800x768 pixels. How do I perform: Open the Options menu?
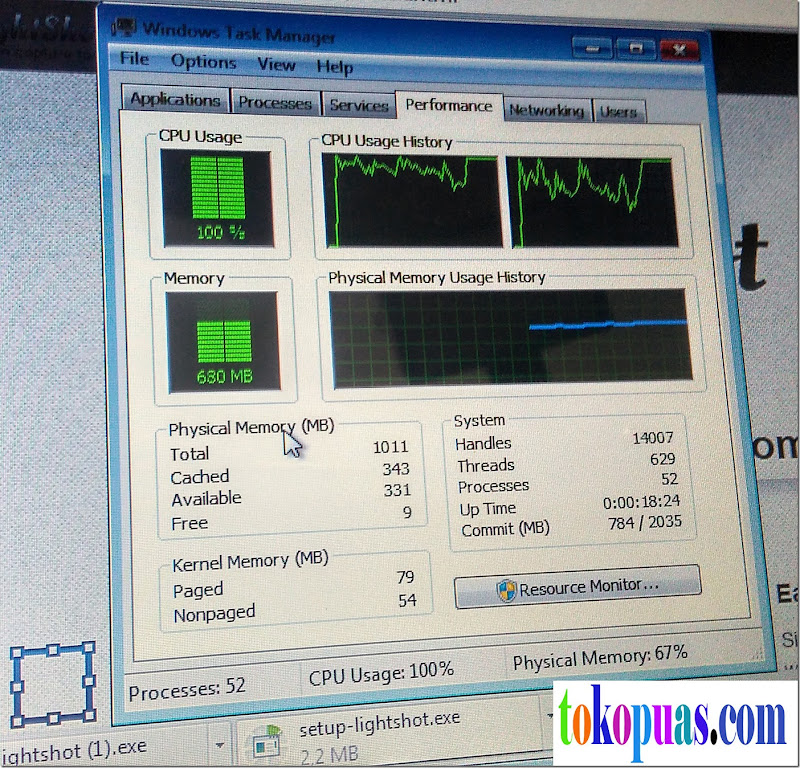[x=203, y=62]
